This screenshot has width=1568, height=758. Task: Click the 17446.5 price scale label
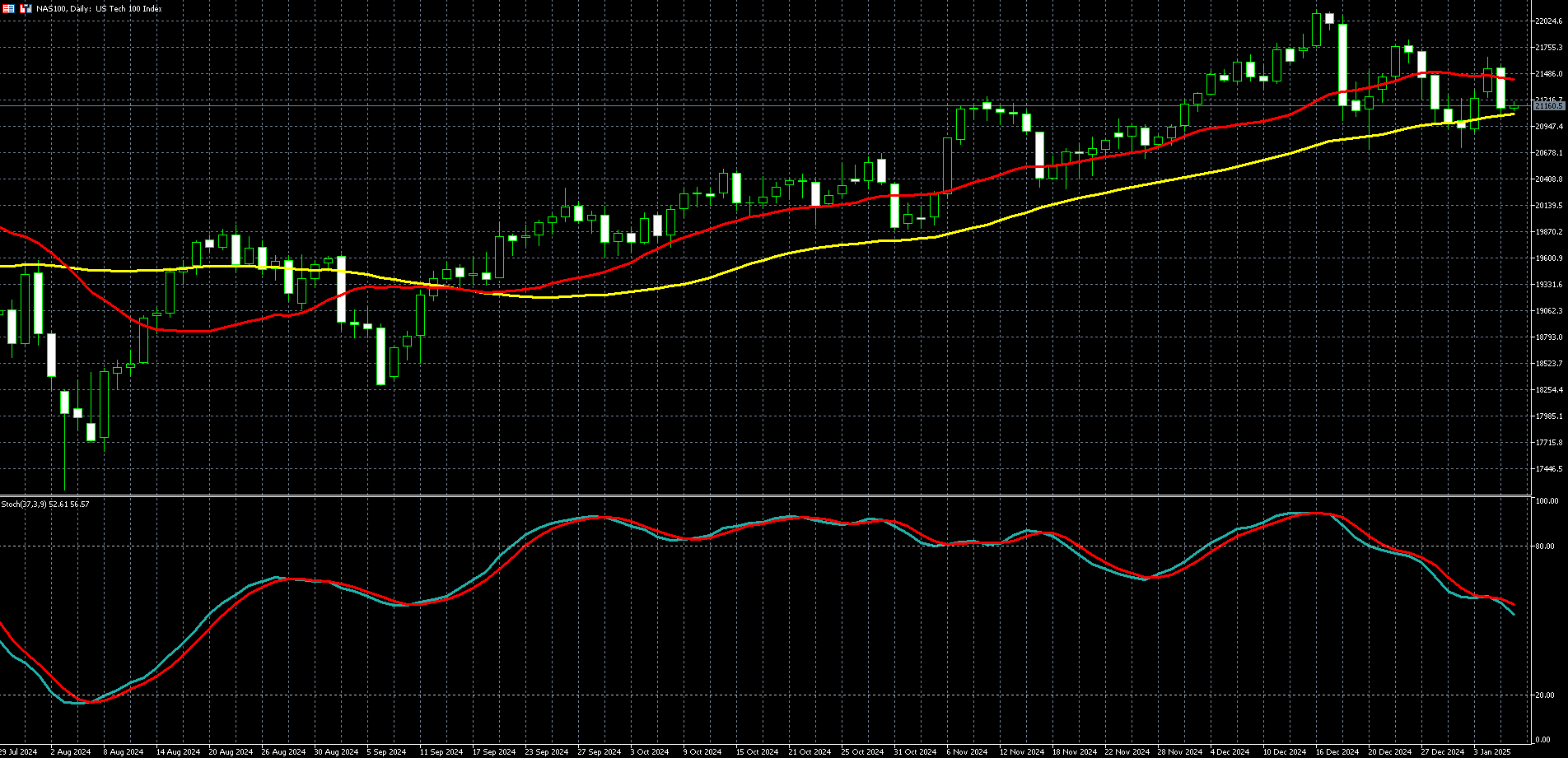(x=1548, y=469)
